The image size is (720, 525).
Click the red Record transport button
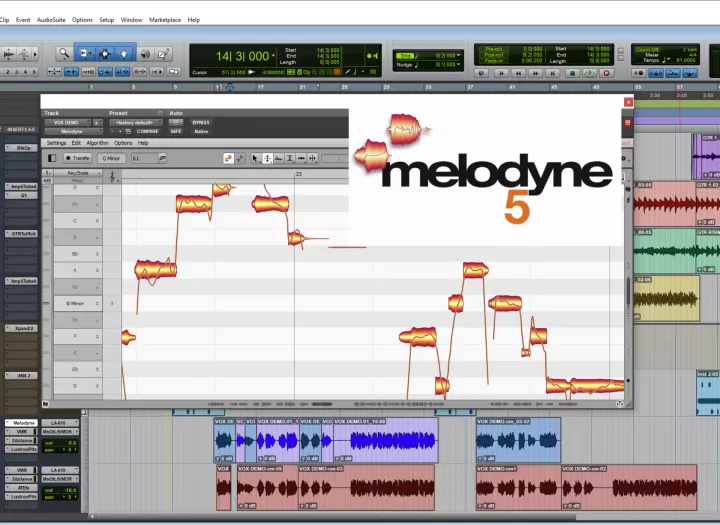pos(606,73)
